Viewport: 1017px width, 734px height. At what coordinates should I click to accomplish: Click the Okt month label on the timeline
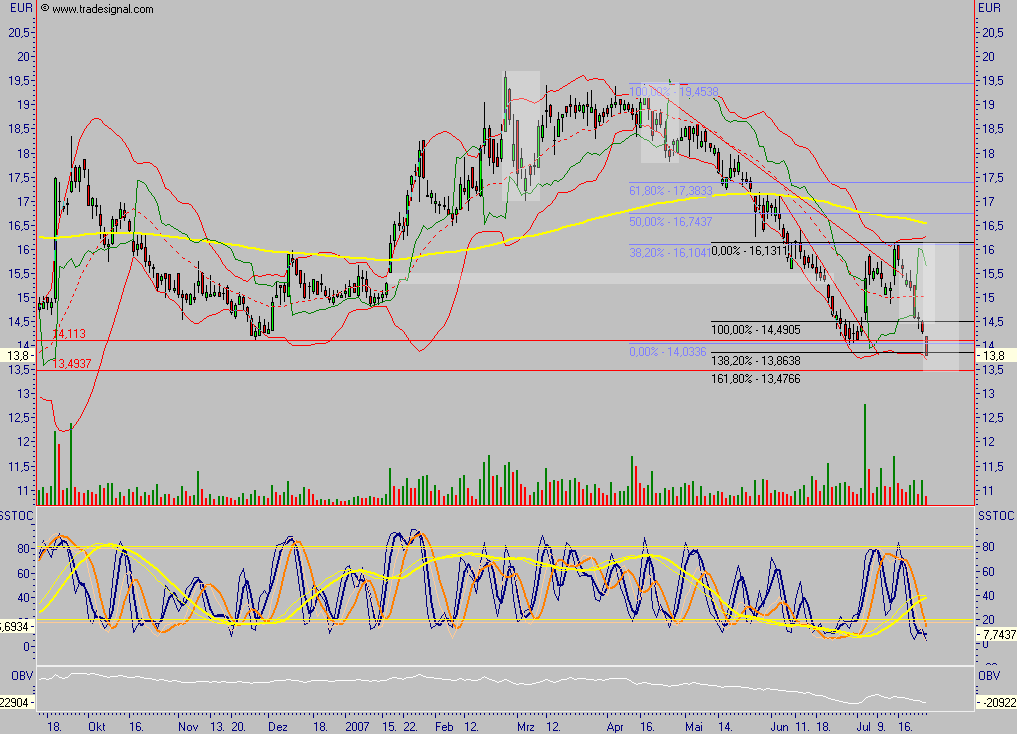96,728
